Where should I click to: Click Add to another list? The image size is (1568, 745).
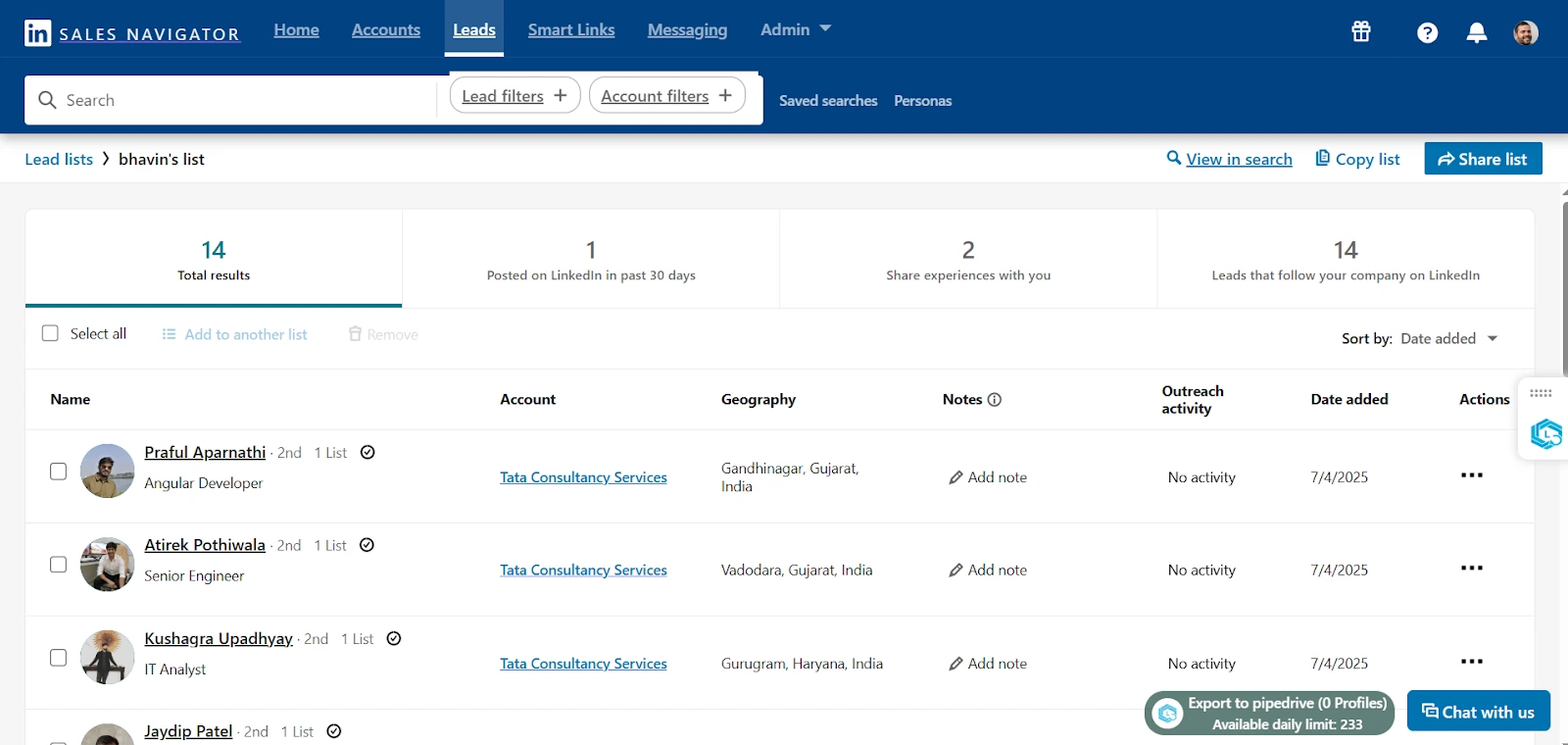click(234, 334)
